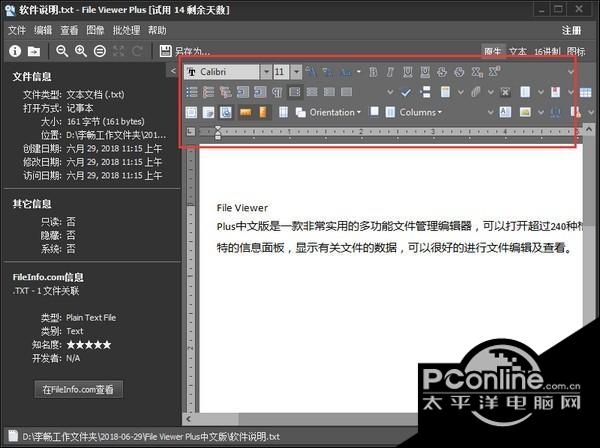Click the horizontal scrollbar left arrow
This screenshot has width=600, height=448.
[189, 419]
